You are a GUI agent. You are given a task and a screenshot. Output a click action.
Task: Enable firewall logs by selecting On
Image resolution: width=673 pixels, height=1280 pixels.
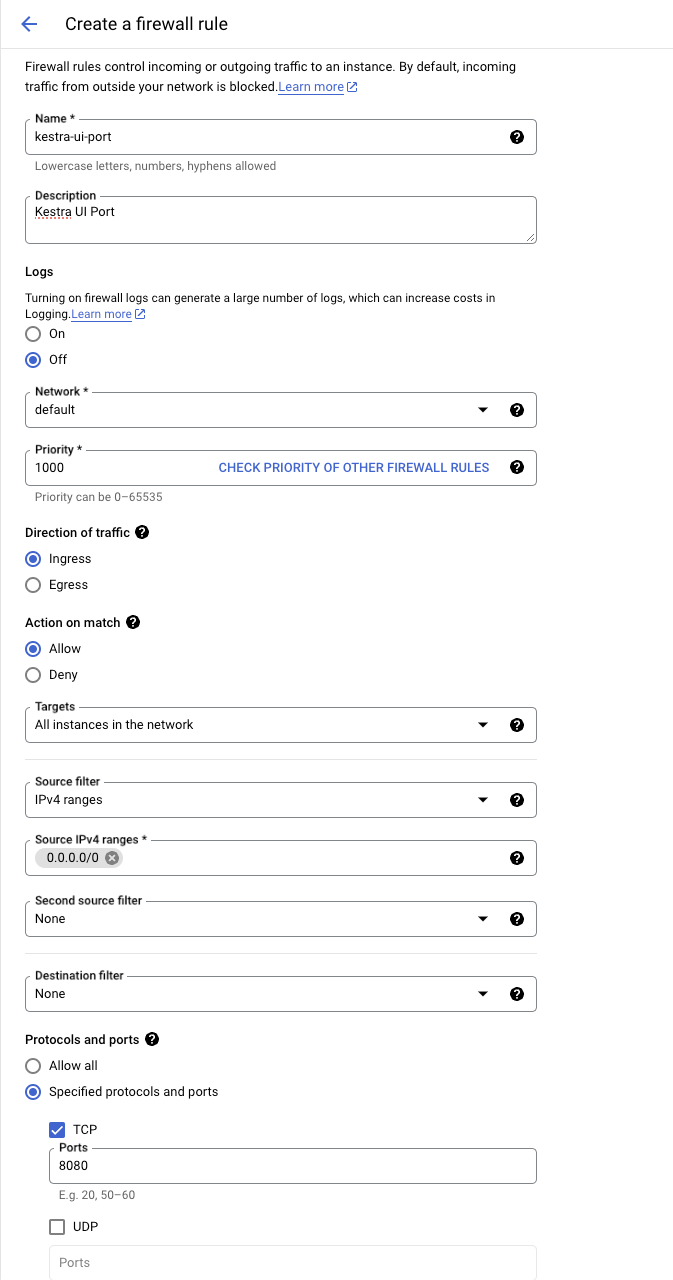click(31, 335)
